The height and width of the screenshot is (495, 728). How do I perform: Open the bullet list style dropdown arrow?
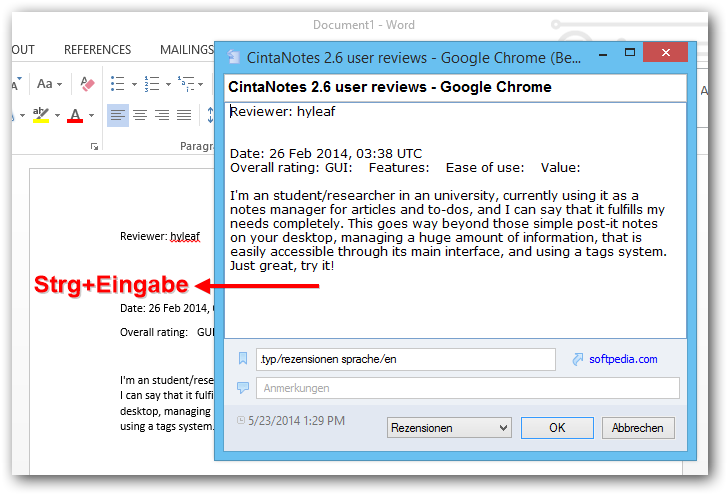point(134,85)
